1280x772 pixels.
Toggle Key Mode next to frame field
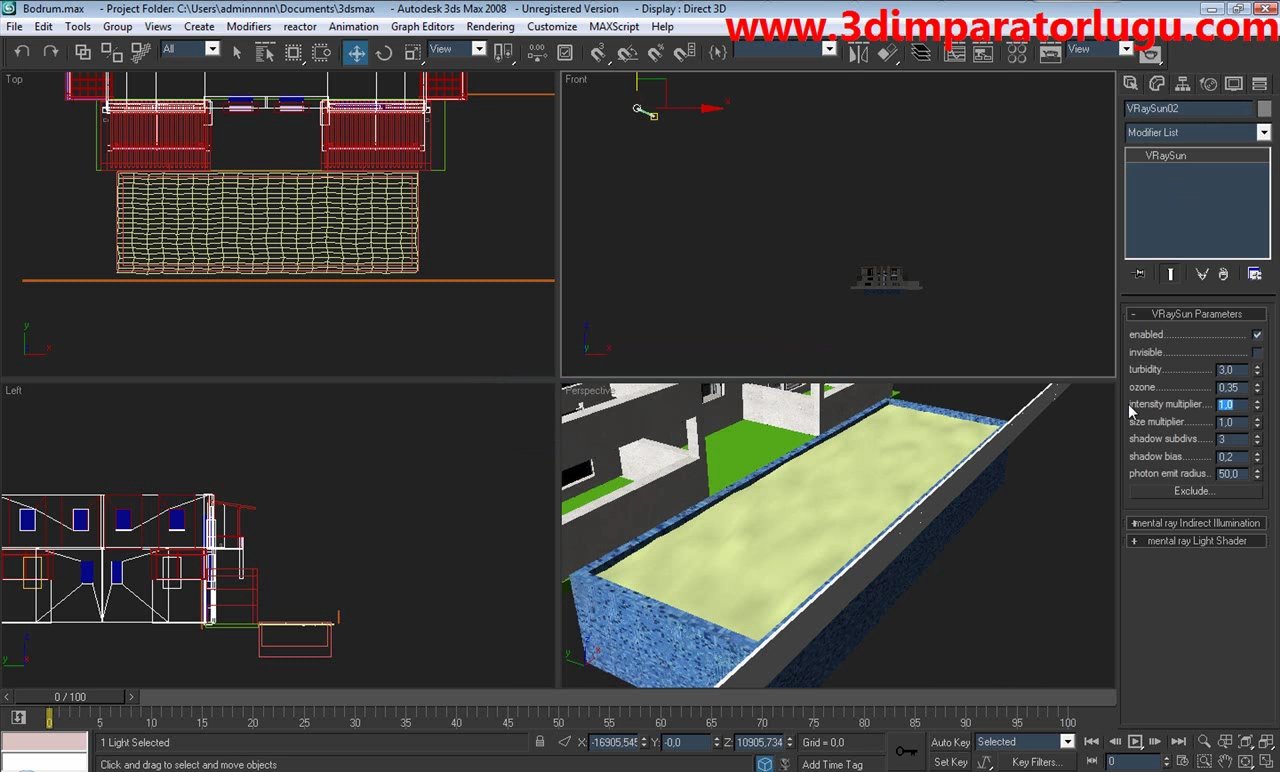click(1092, 762)
